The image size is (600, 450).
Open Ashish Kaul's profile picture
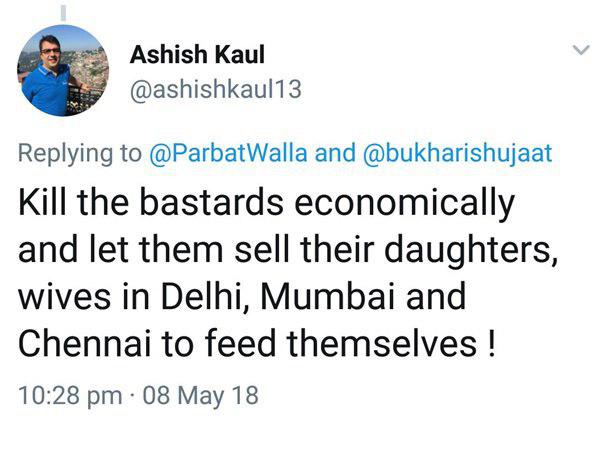(62, 71)
